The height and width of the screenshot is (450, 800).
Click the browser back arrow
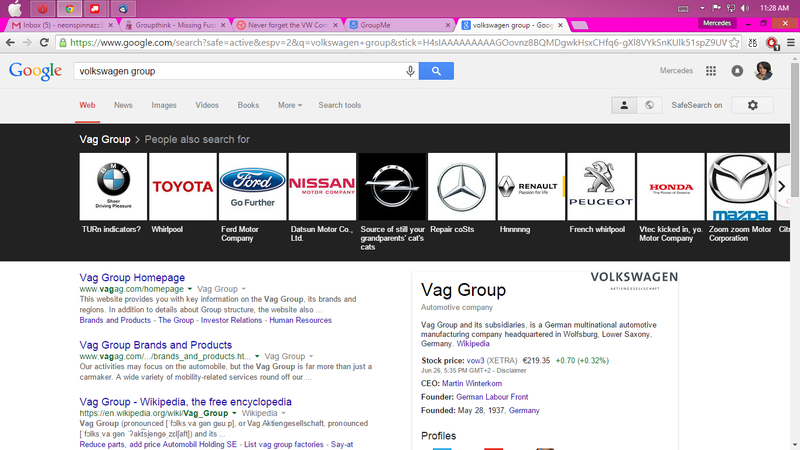(10, 43)
